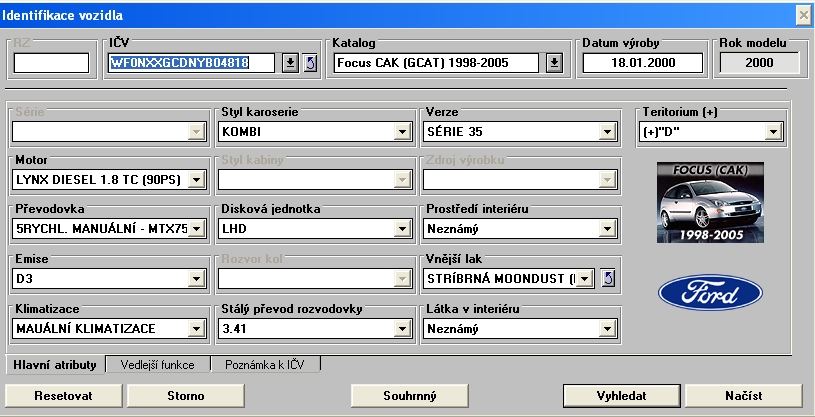Open the Klimatizace dropdown

click(x=196, y=328)
